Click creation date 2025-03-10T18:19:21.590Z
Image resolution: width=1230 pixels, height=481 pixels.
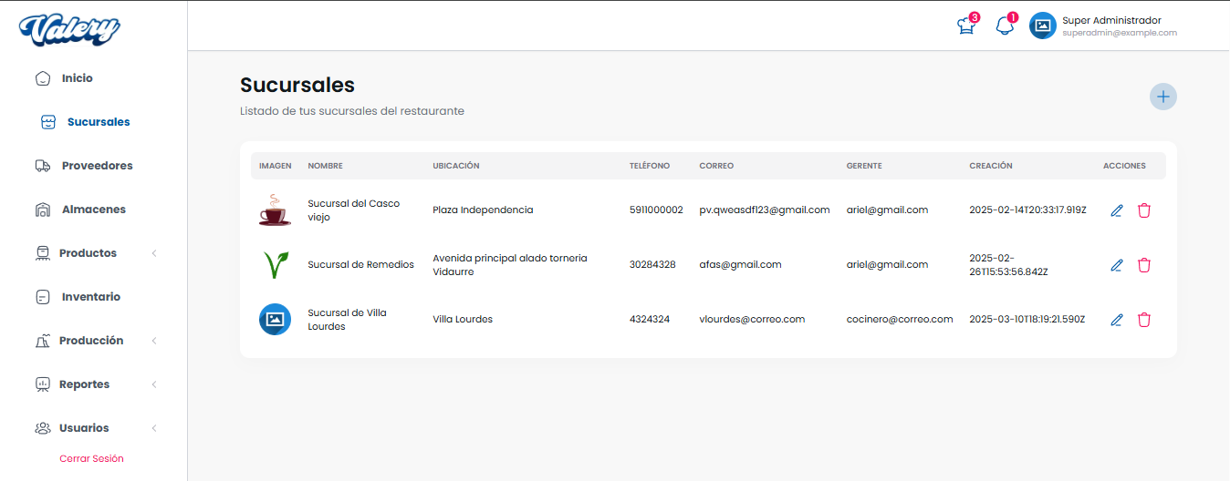click(1027, 320)
